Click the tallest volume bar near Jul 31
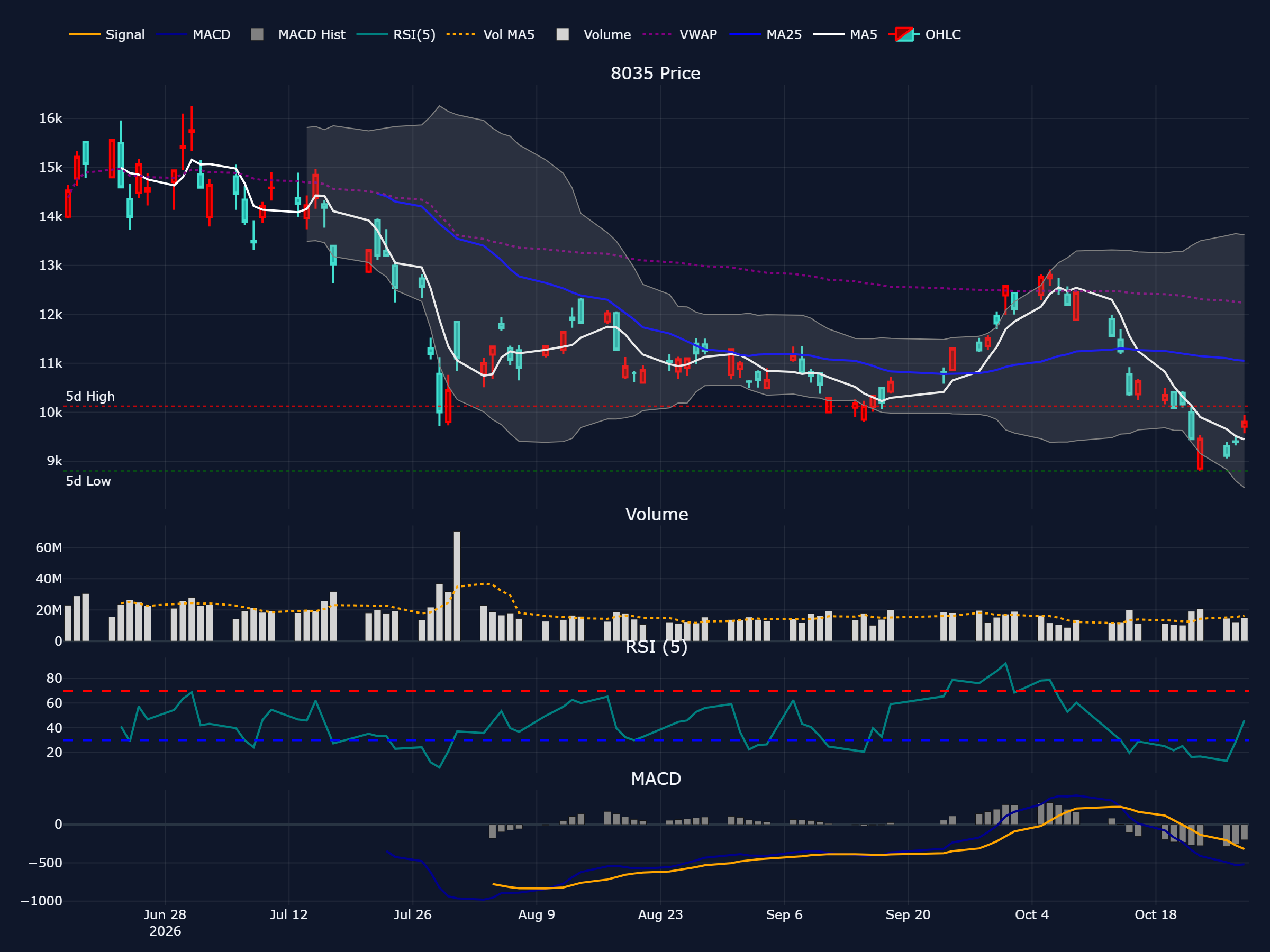Viewport: 1270px width, 952px height. 457,586
